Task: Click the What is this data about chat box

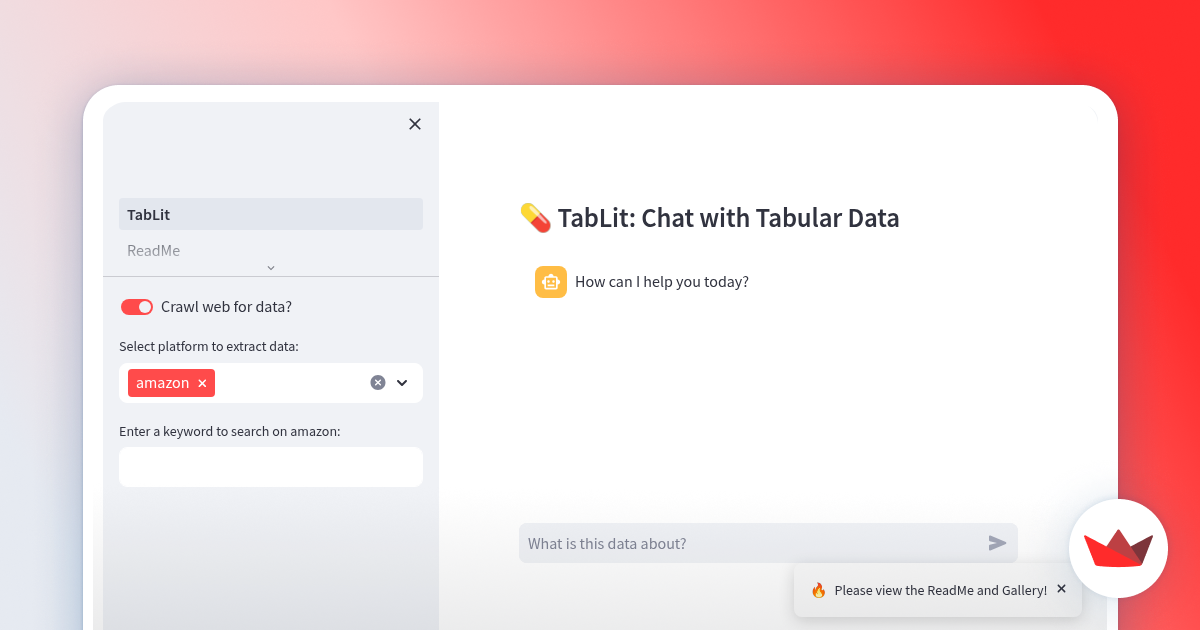Action: pos(750,543)
